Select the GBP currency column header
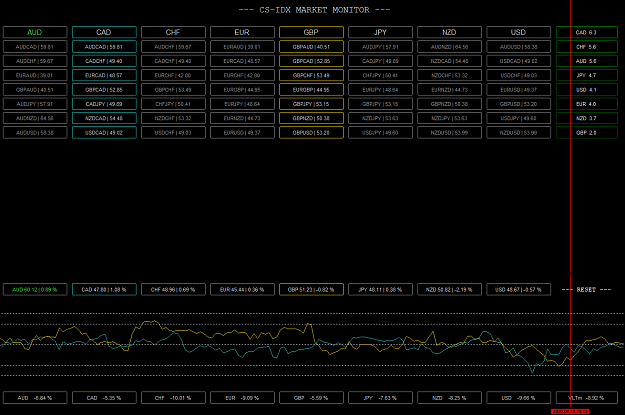Screen dimensions: 625x415 point(311,32)
